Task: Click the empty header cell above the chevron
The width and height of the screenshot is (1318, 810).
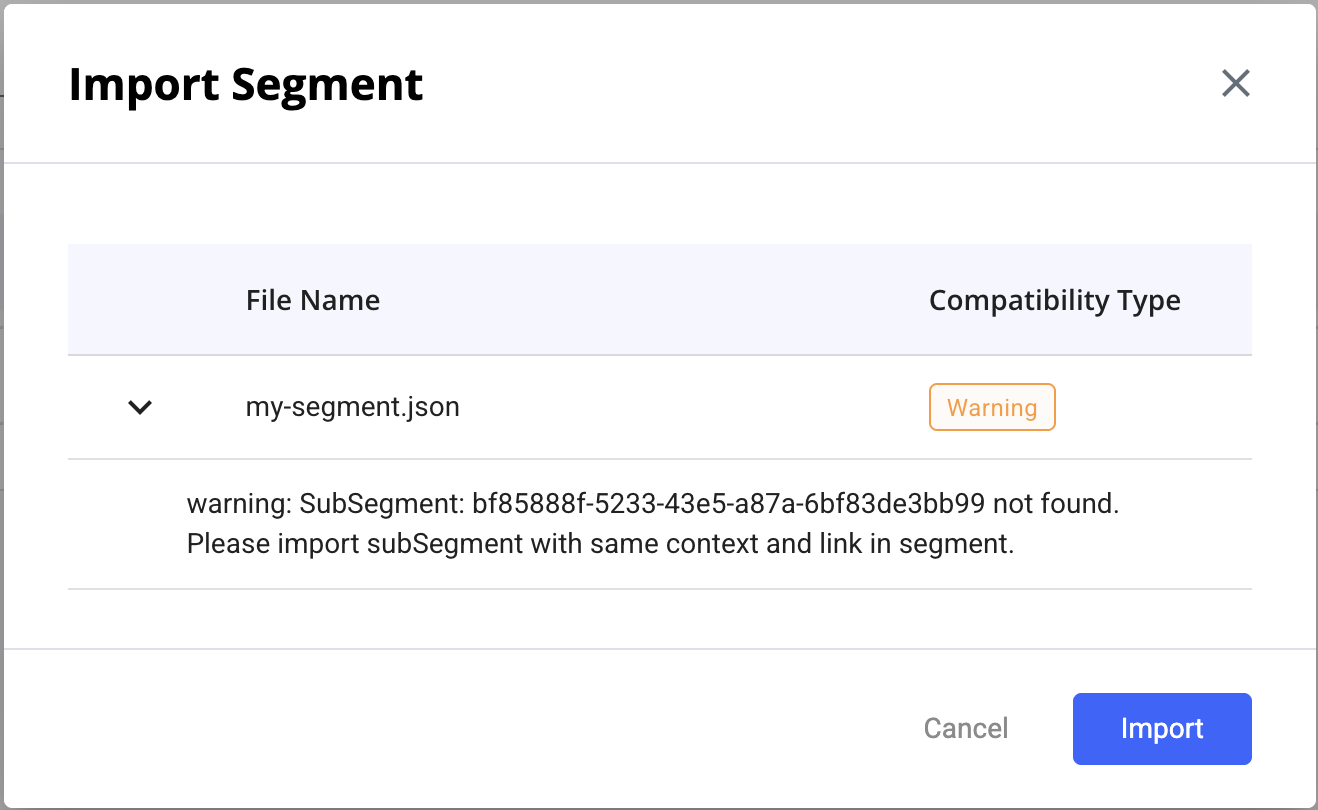Action: point(140,300)
